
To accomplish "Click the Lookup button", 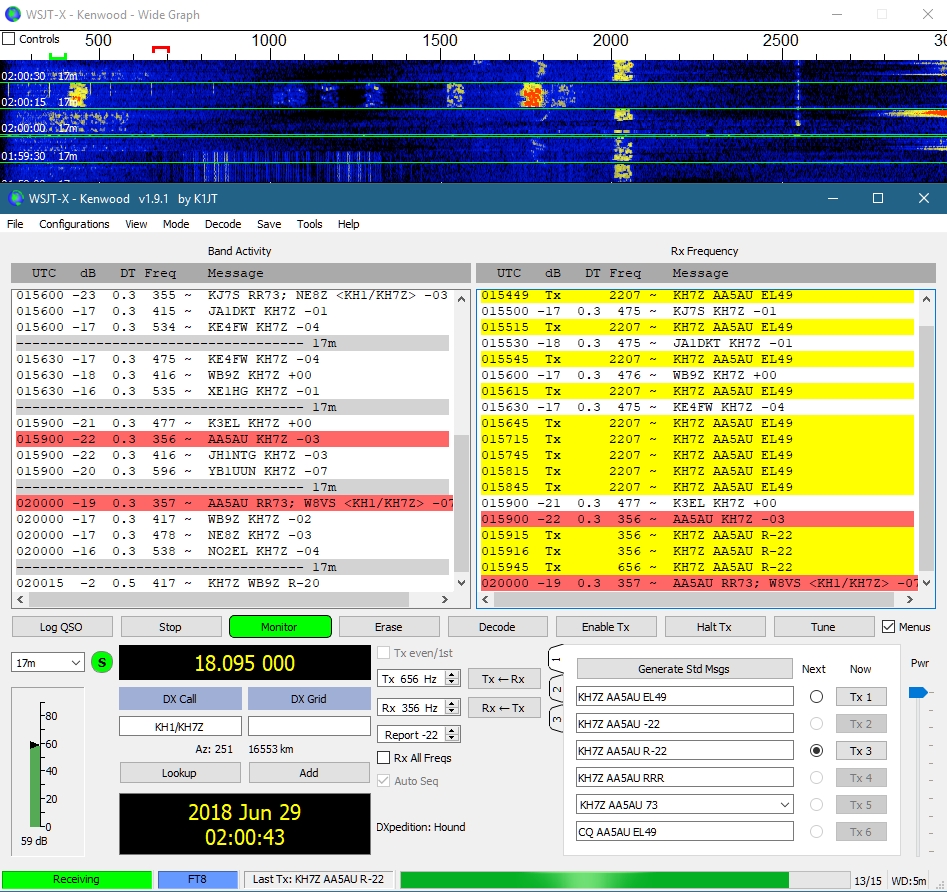I will point(179,772).
